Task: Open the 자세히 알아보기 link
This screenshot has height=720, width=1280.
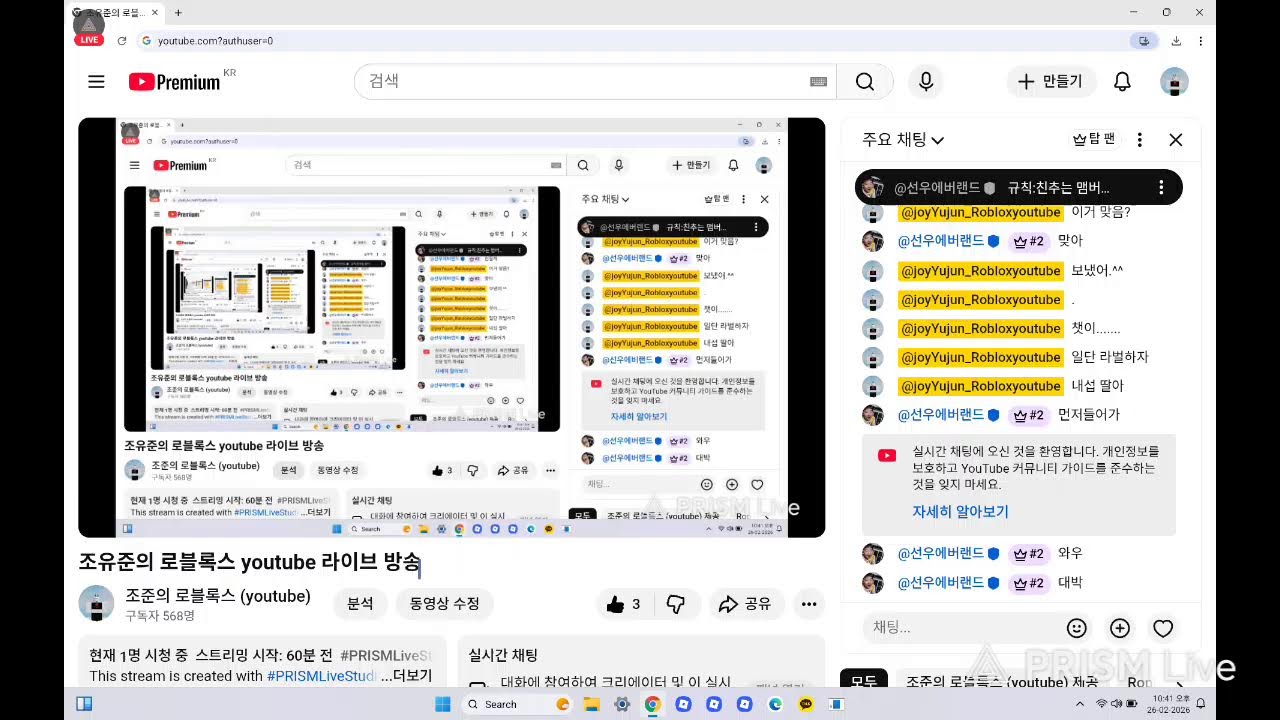Action: (x=960, y=511)
